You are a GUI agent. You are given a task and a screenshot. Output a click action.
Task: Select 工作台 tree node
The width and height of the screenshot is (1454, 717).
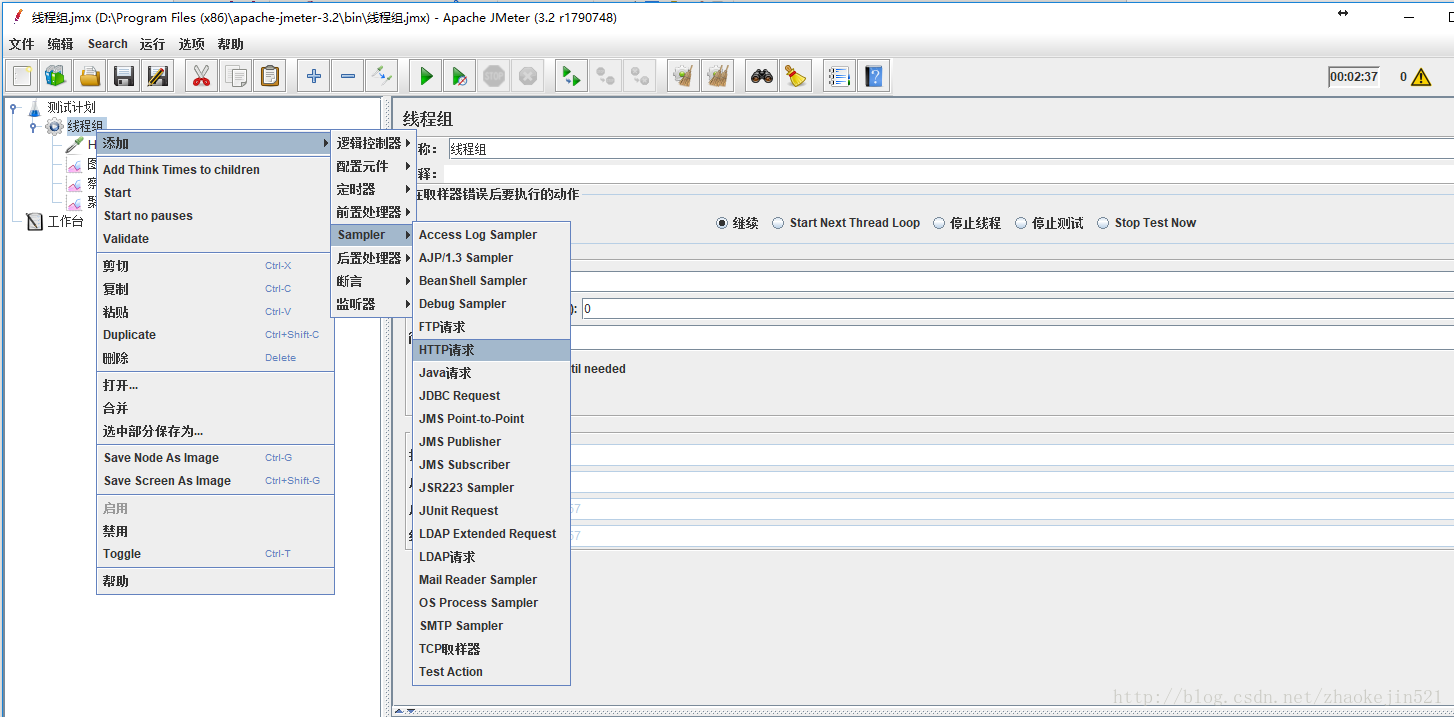tap(65, 222)
